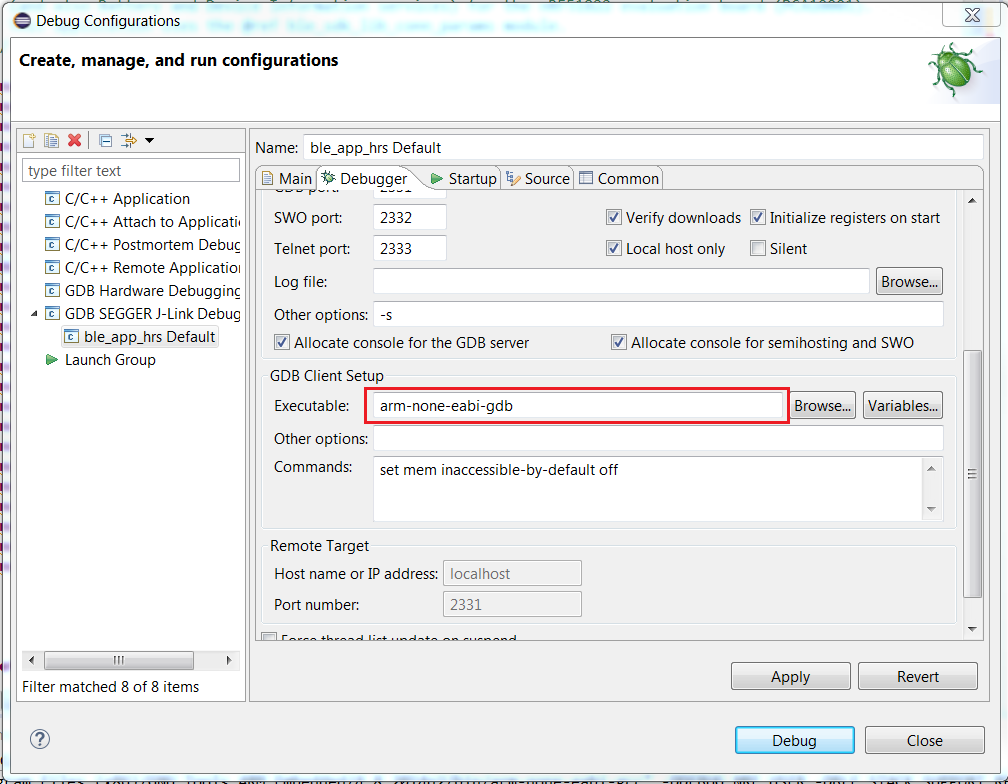Select C/C++ Application in the tree

[x=127, y=199]
